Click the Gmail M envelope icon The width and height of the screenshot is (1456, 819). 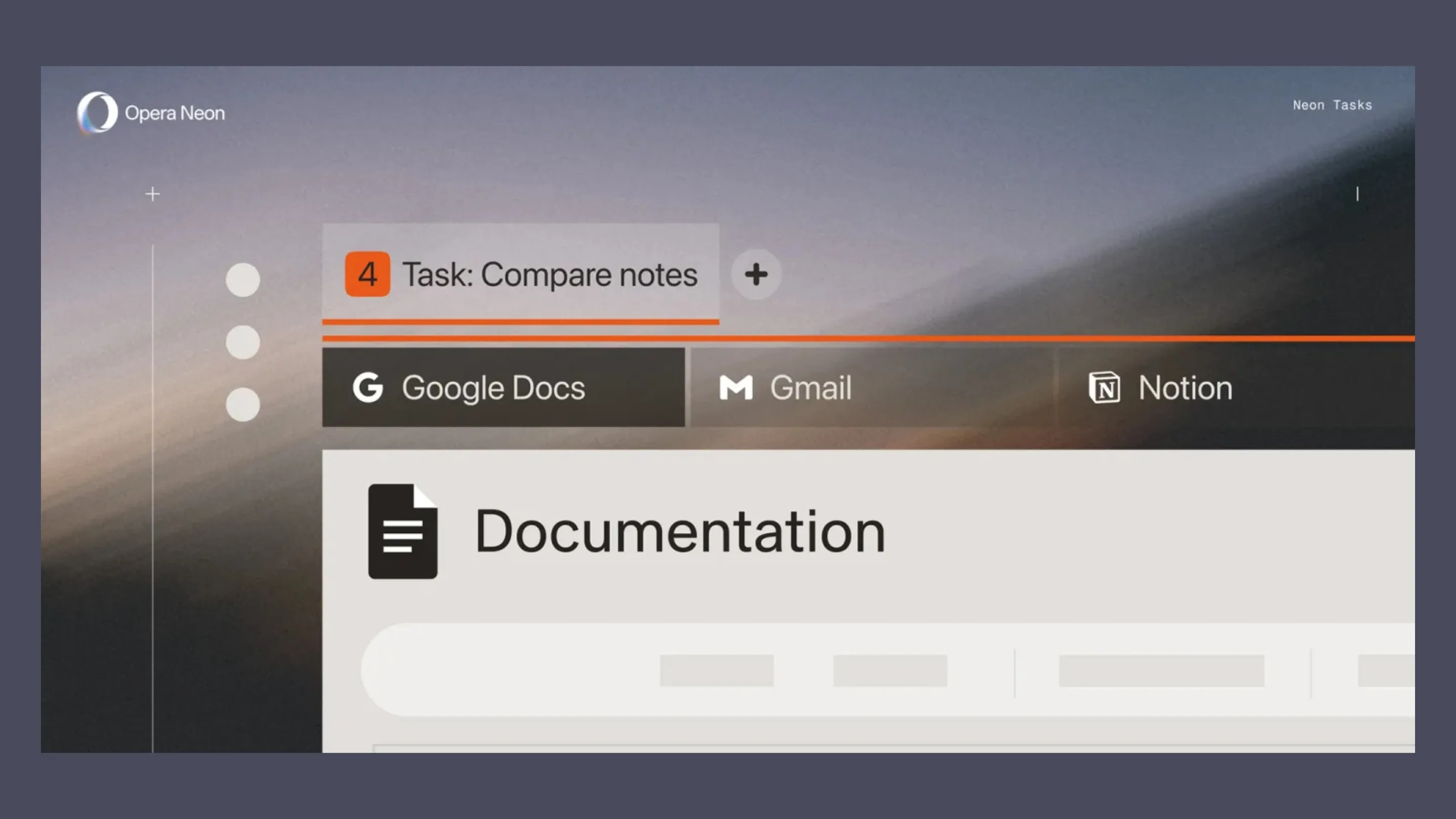tap(736, 388)
